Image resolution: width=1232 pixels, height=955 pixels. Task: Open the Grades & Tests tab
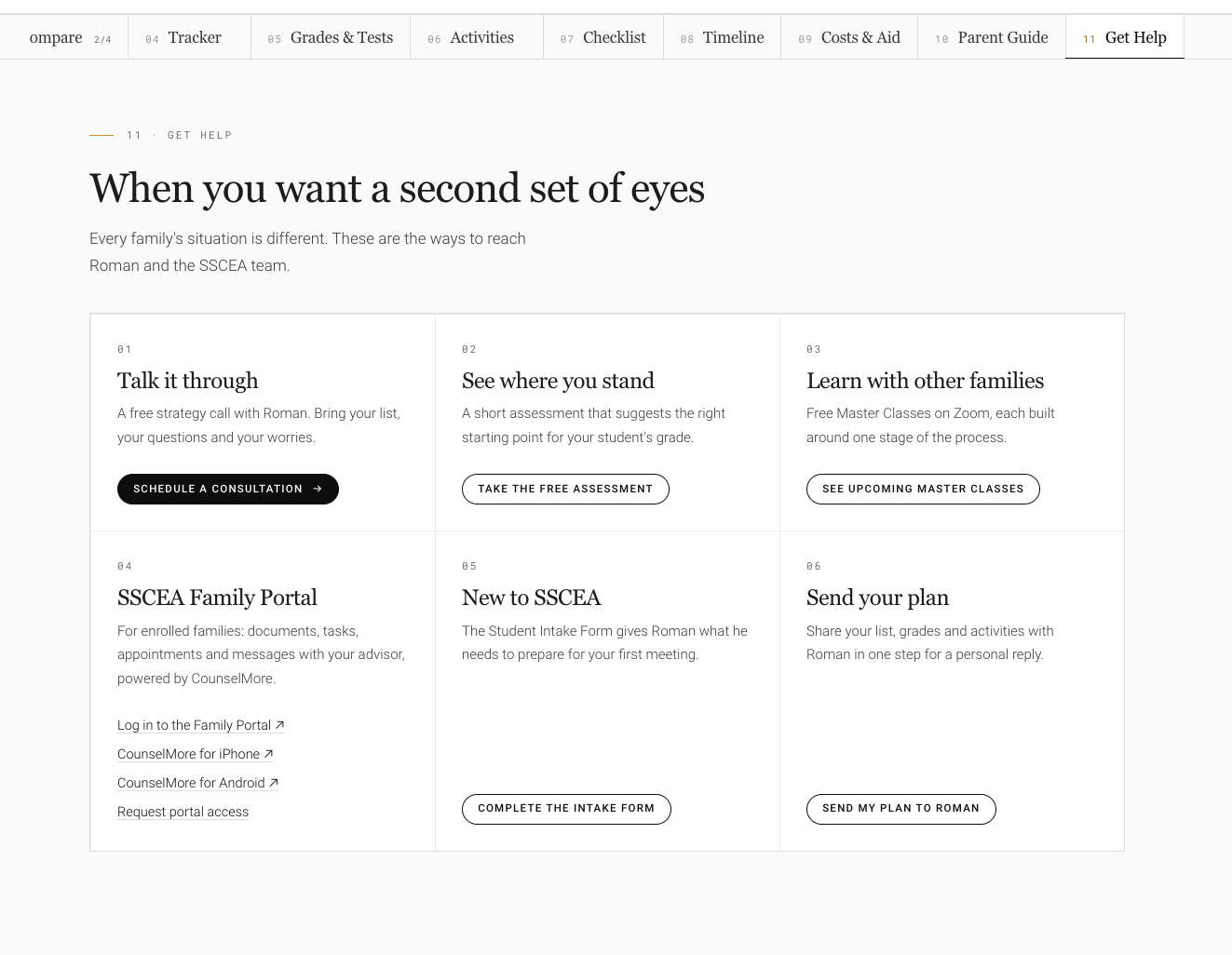[x=331, y=37]
